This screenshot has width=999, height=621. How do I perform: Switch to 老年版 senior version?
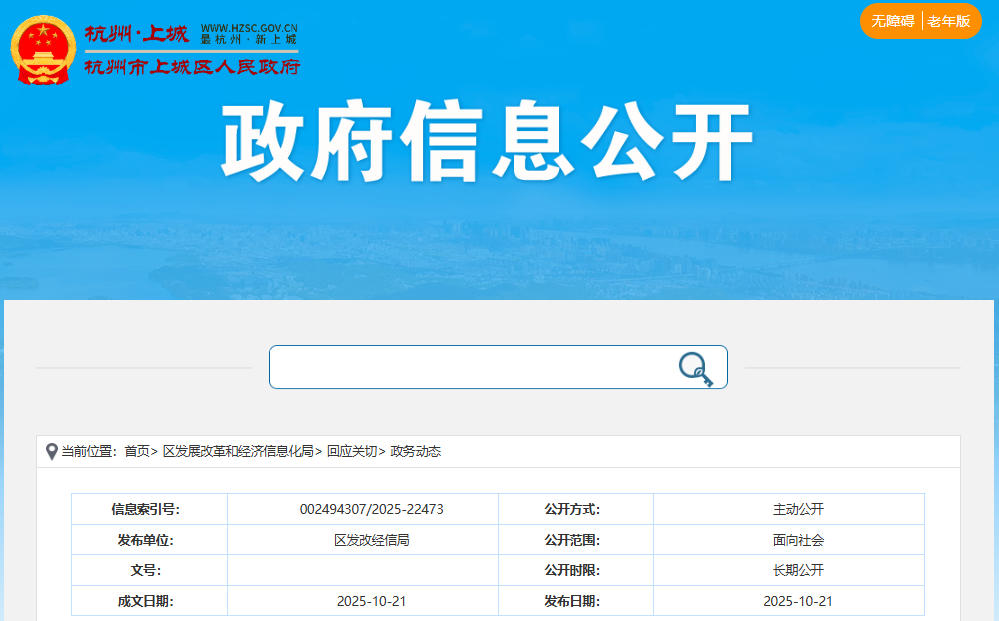(x=949, y=21)
